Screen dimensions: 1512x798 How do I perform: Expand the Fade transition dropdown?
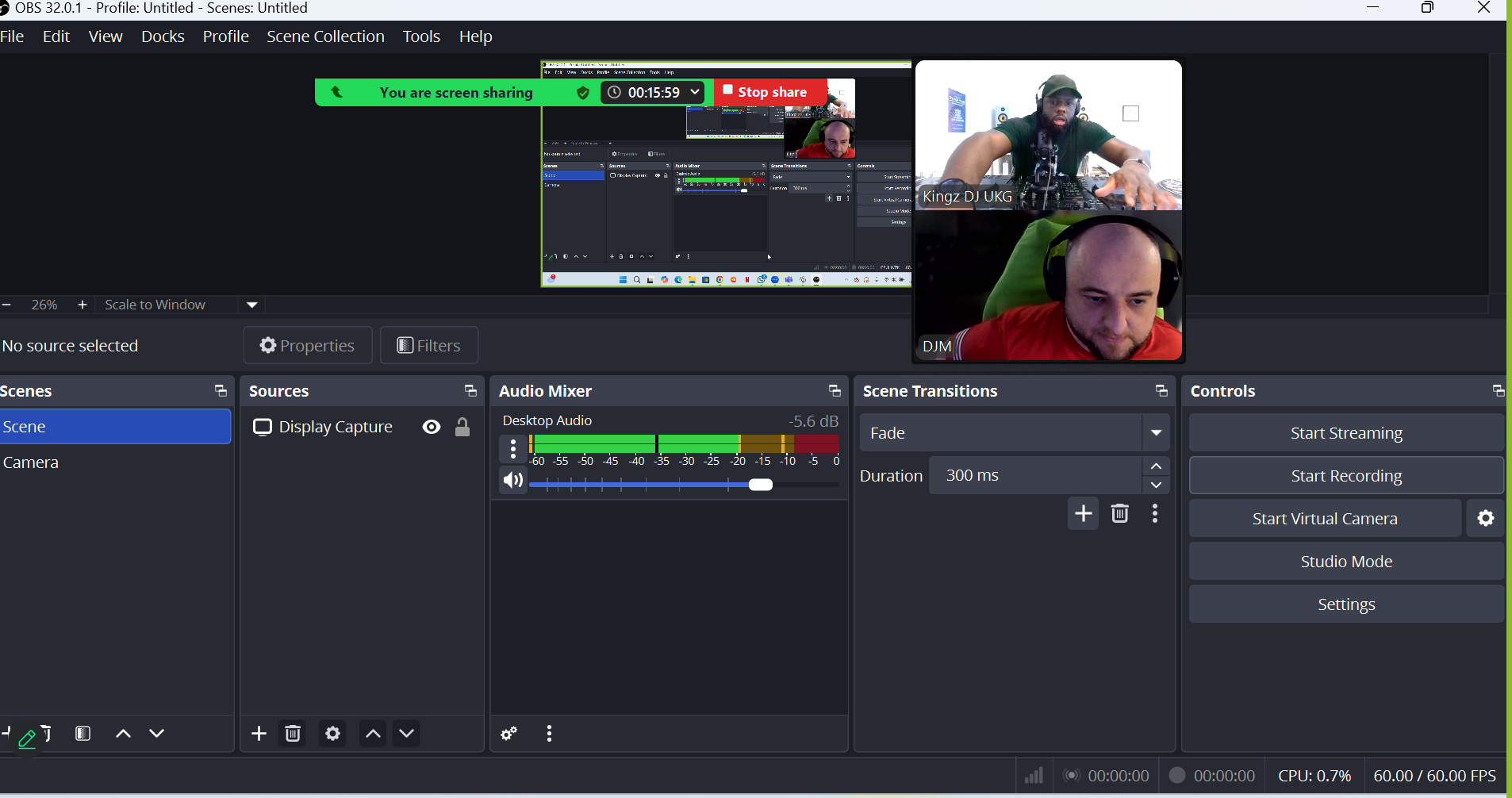point(1156,433)
